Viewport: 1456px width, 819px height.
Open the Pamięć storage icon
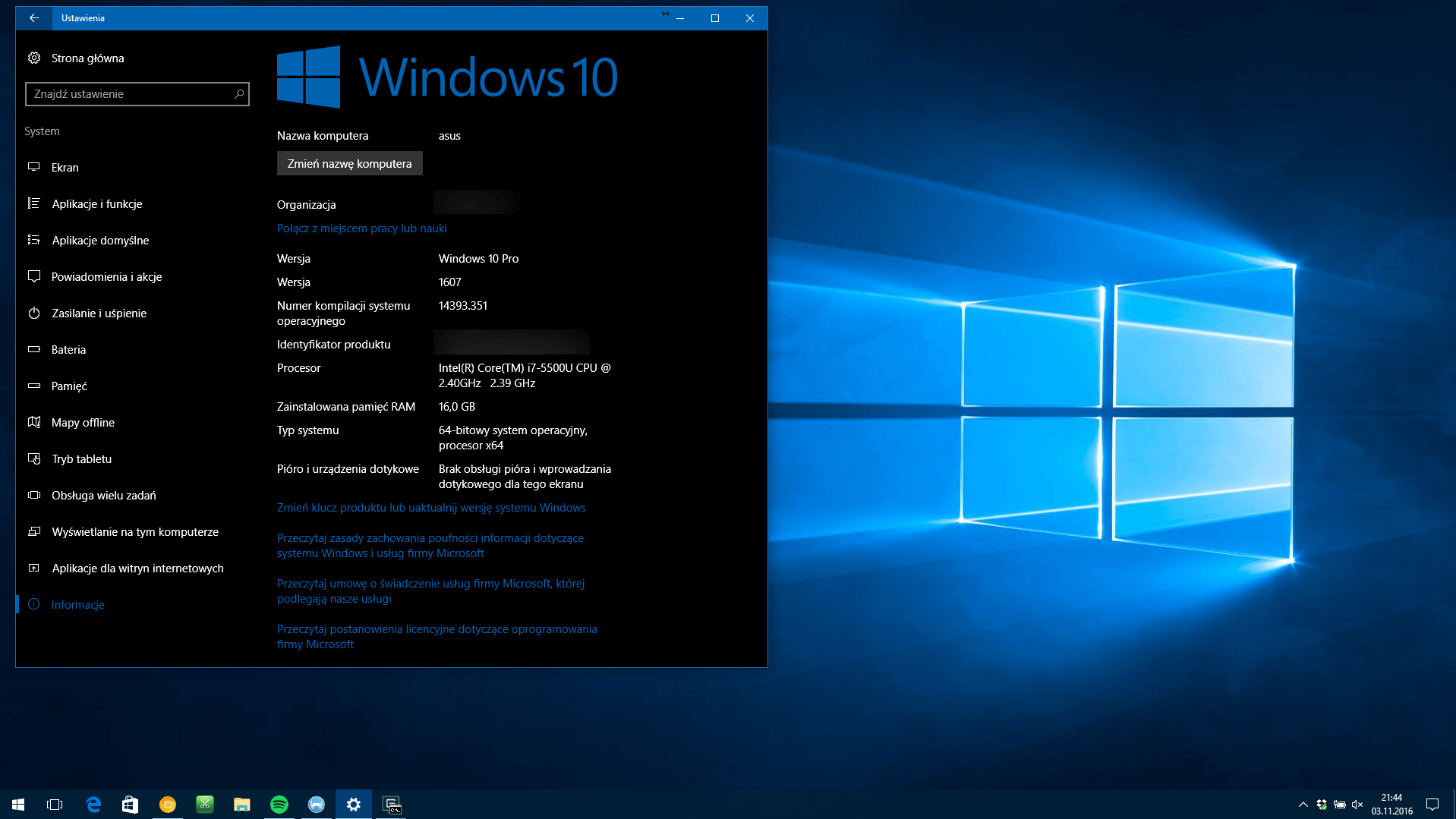coord(34,386)
